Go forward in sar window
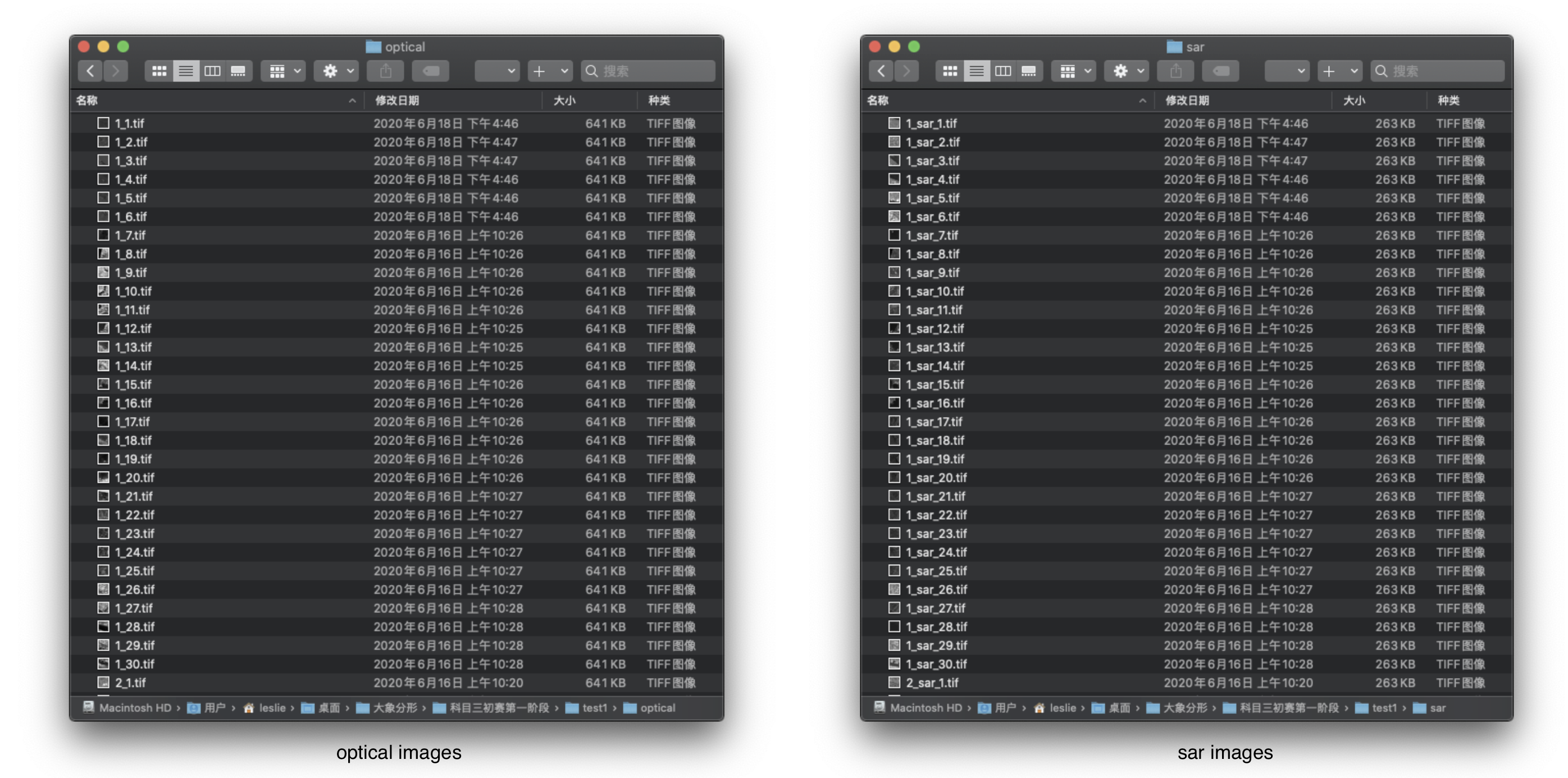 point(906,71)
